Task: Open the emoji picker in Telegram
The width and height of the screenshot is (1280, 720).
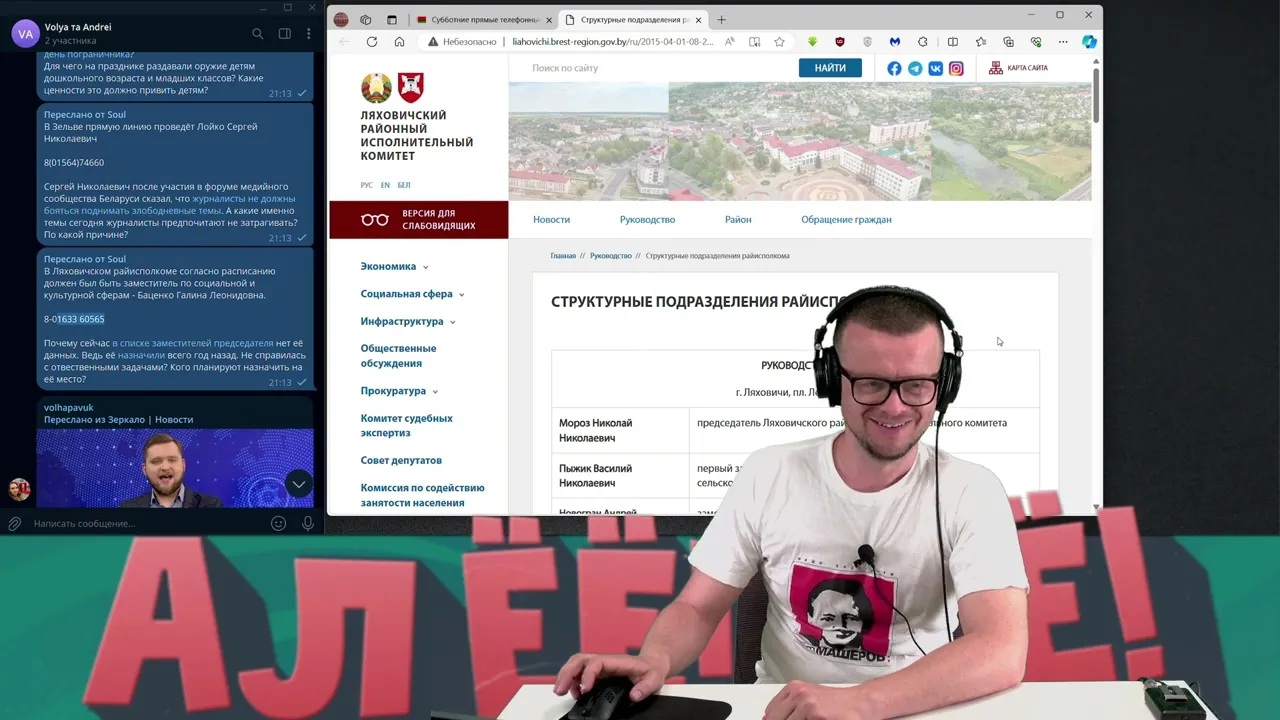Action: 279,523
